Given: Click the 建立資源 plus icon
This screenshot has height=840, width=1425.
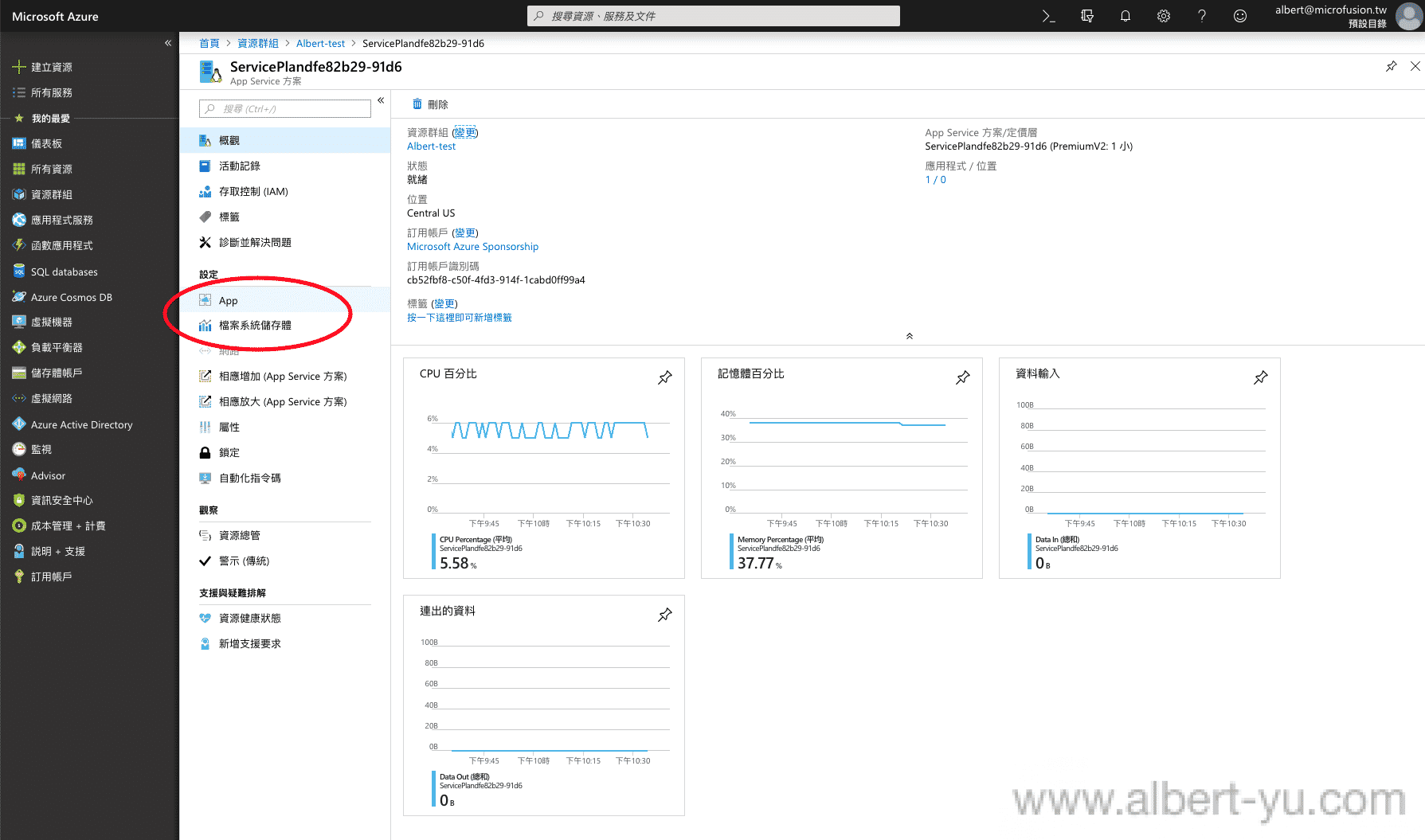Looking at the screenshot, I should click(x=19, y=67).
